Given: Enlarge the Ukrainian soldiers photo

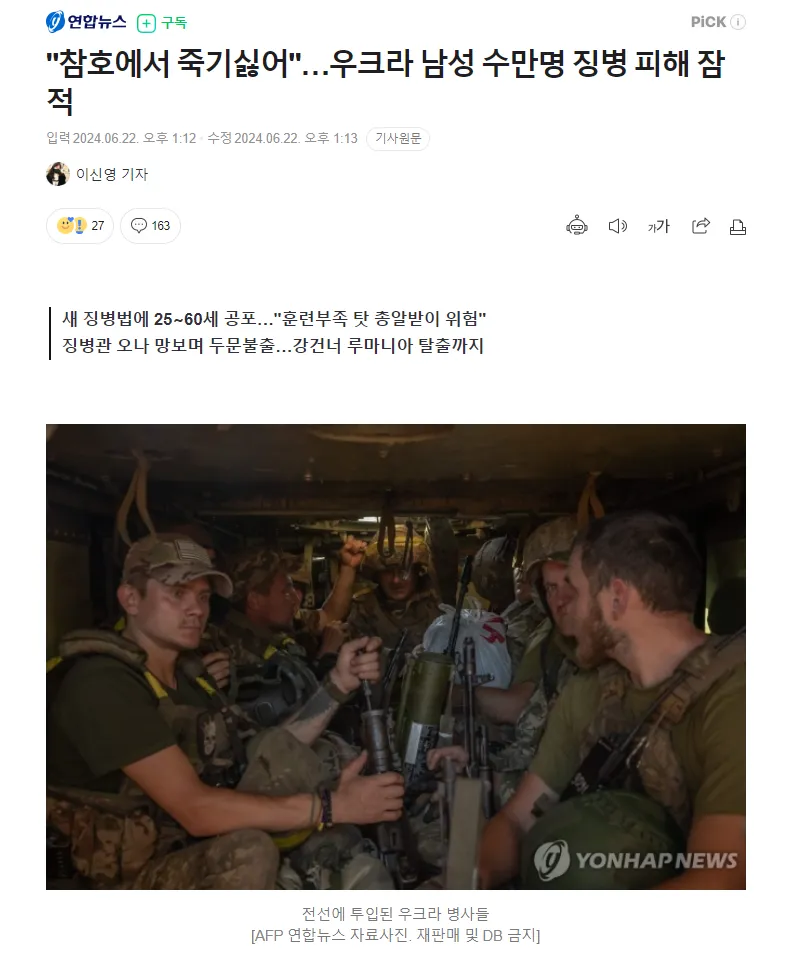Looking at the screenshot, I should tap(396, 657).
